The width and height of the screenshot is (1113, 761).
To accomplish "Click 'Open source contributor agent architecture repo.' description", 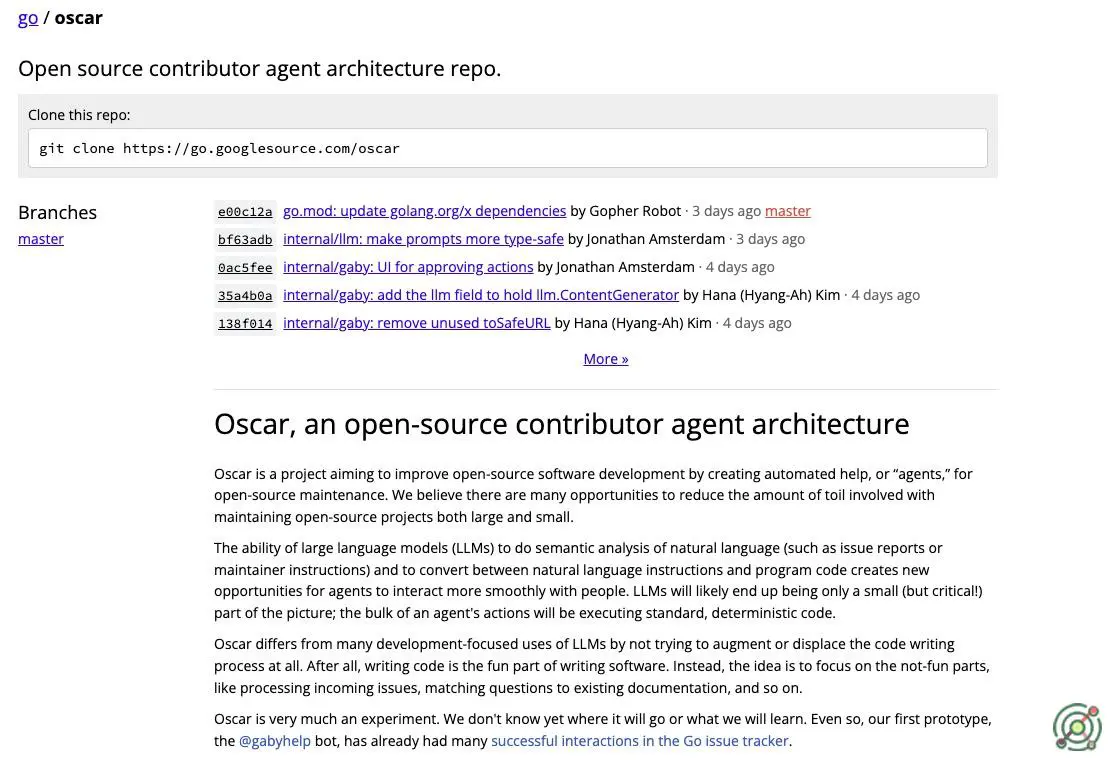I will coord(260,69).
